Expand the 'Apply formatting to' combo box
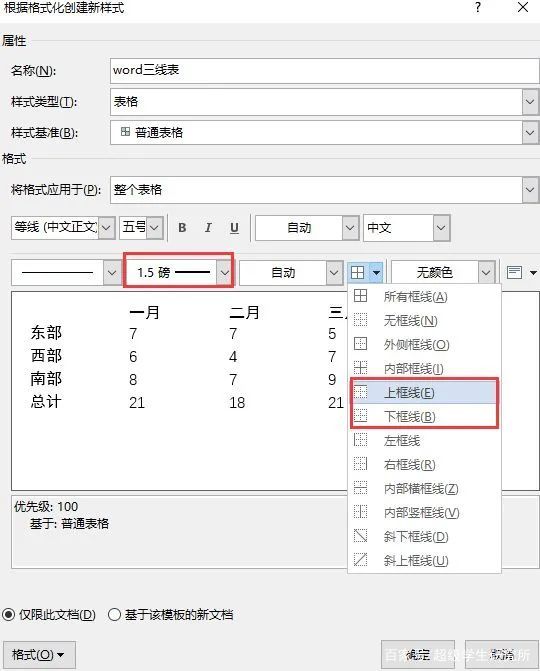The width and height of the screenshot is (540, 671). [x=530, y=190]
